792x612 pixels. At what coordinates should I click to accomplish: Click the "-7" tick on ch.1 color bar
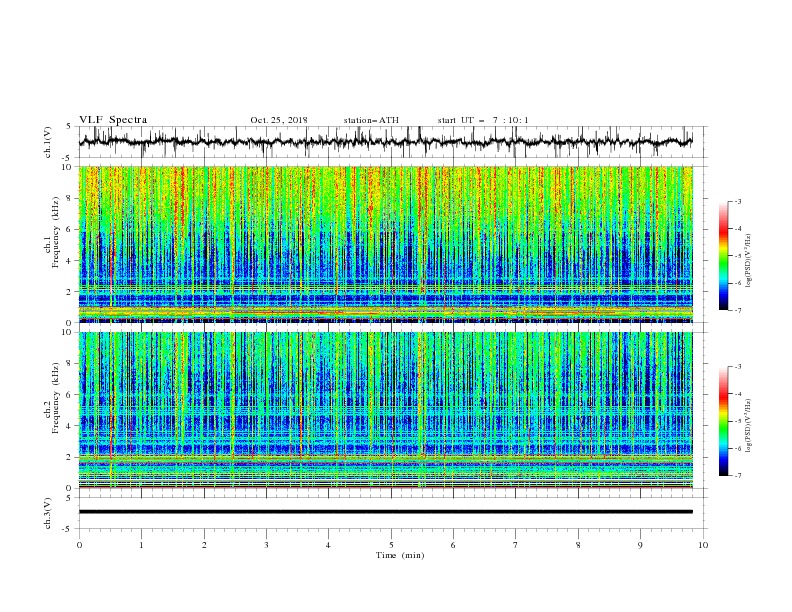[x=738, y=310]
